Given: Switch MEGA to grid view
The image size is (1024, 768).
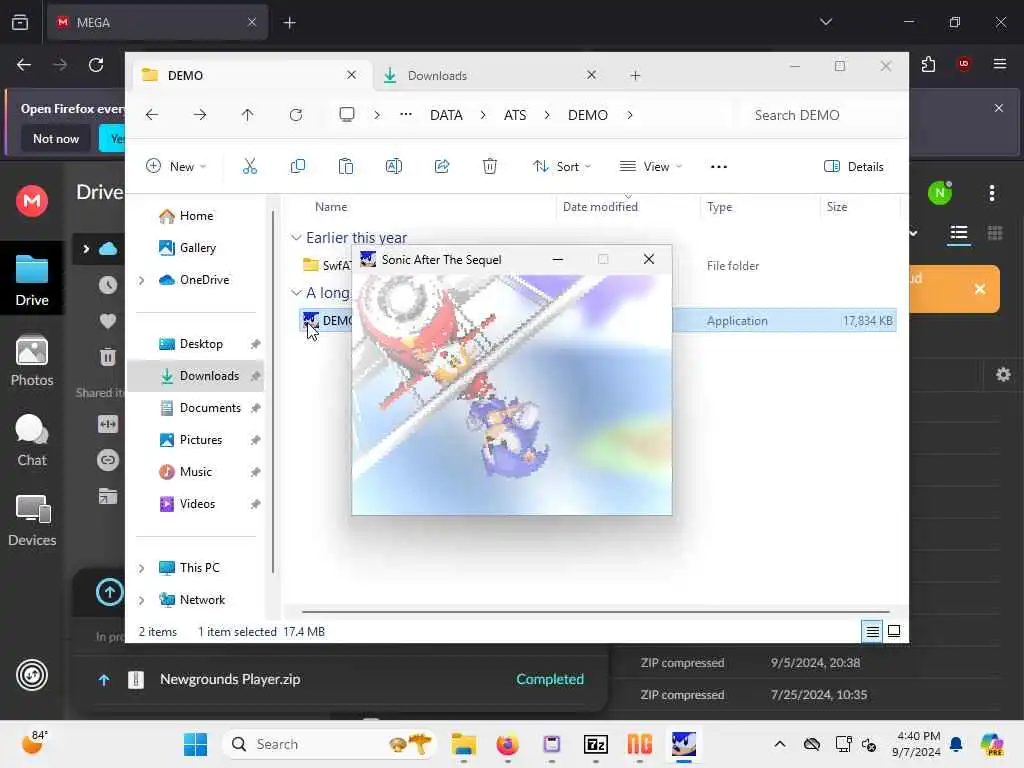Looking at the screenshot, I should [x=995, y=233].
